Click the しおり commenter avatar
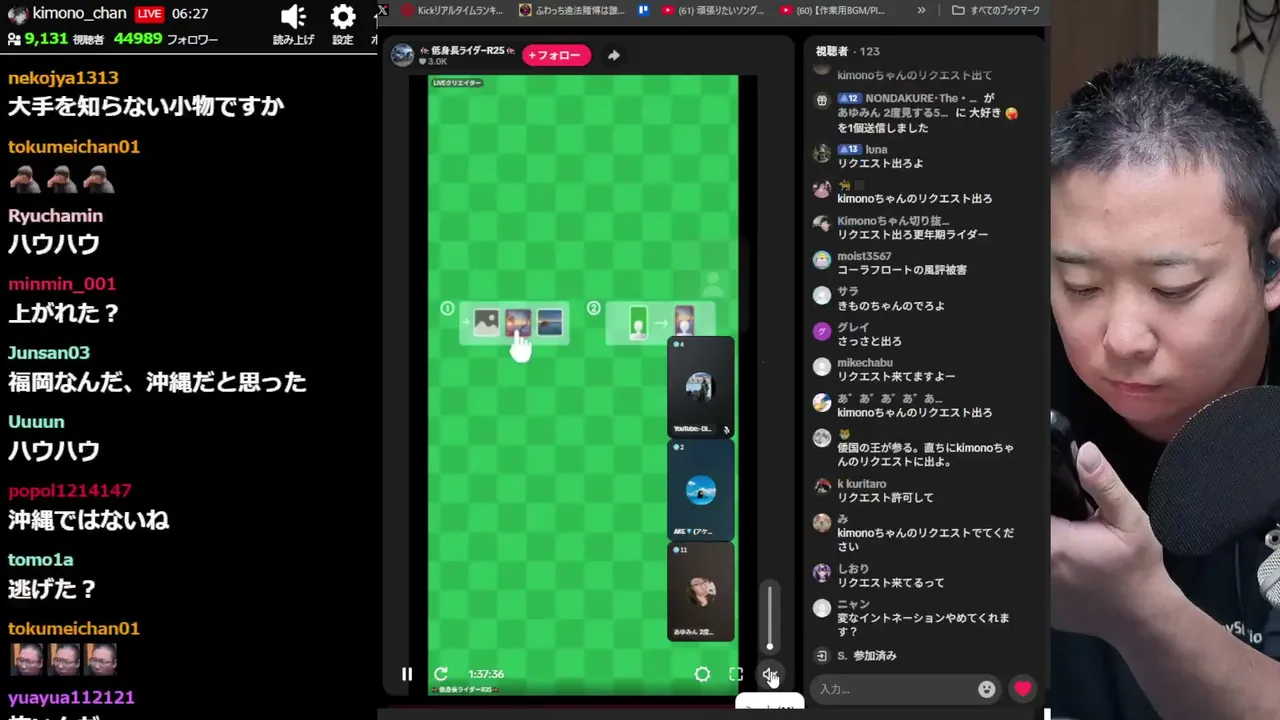This screenshot has width=1280, height=720. tap(822, 572)
